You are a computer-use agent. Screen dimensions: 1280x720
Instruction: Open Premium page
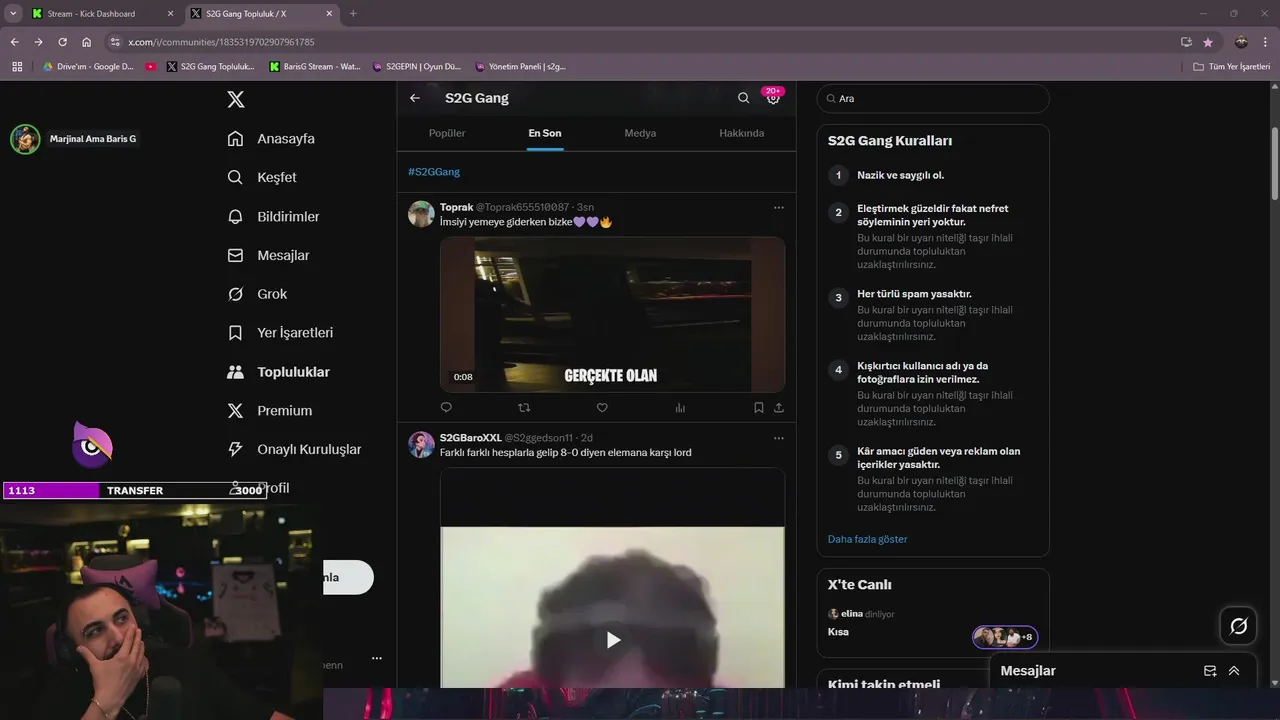tap(269, 411)
